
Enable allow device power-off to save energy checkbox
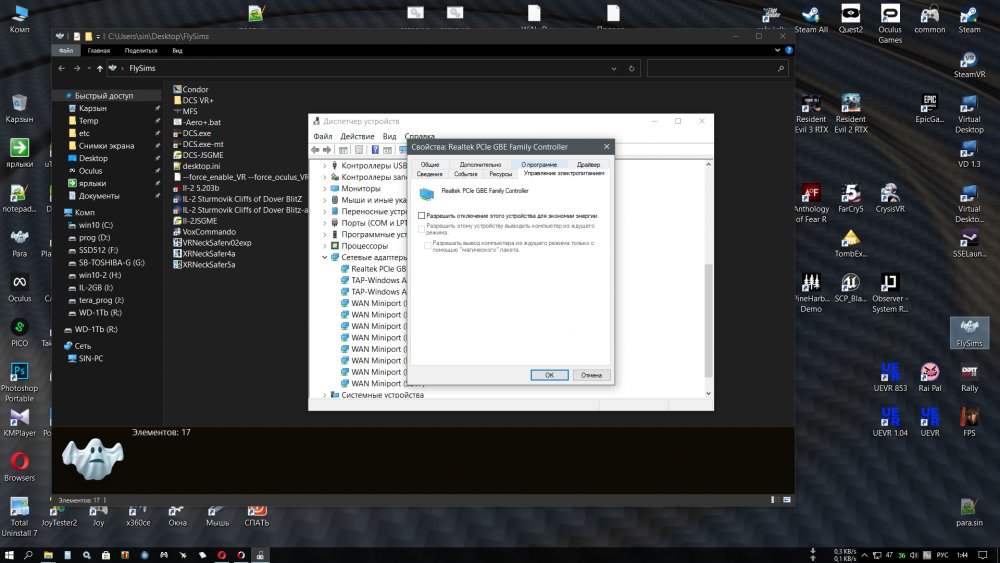pyautogui.click(x=422, y=215)
